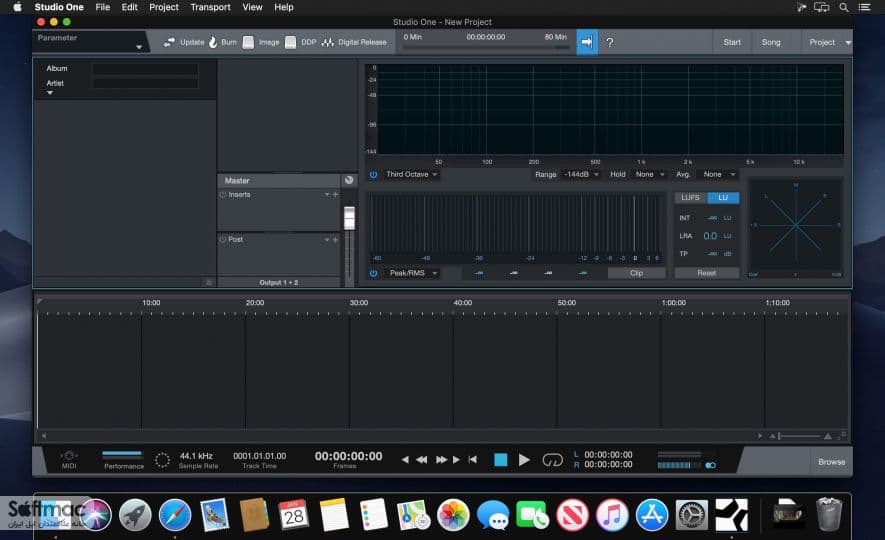Click the 30:00 mark on timeline ruler

tap(358, 303)
